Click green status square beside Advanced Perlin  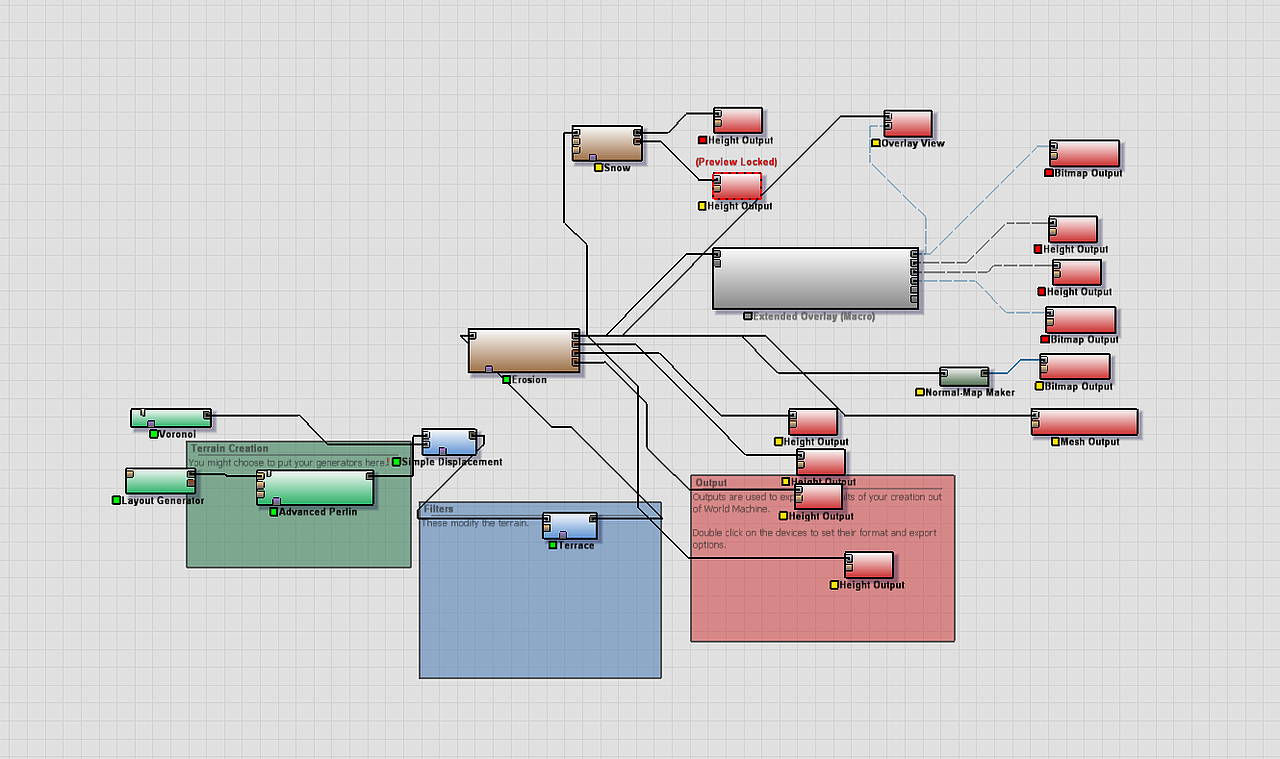point(274,512)
